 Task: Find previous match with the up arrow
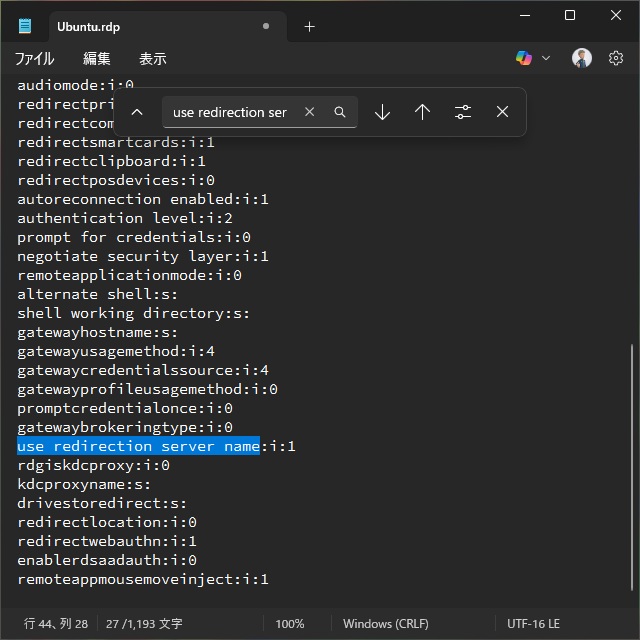point(422,112)
